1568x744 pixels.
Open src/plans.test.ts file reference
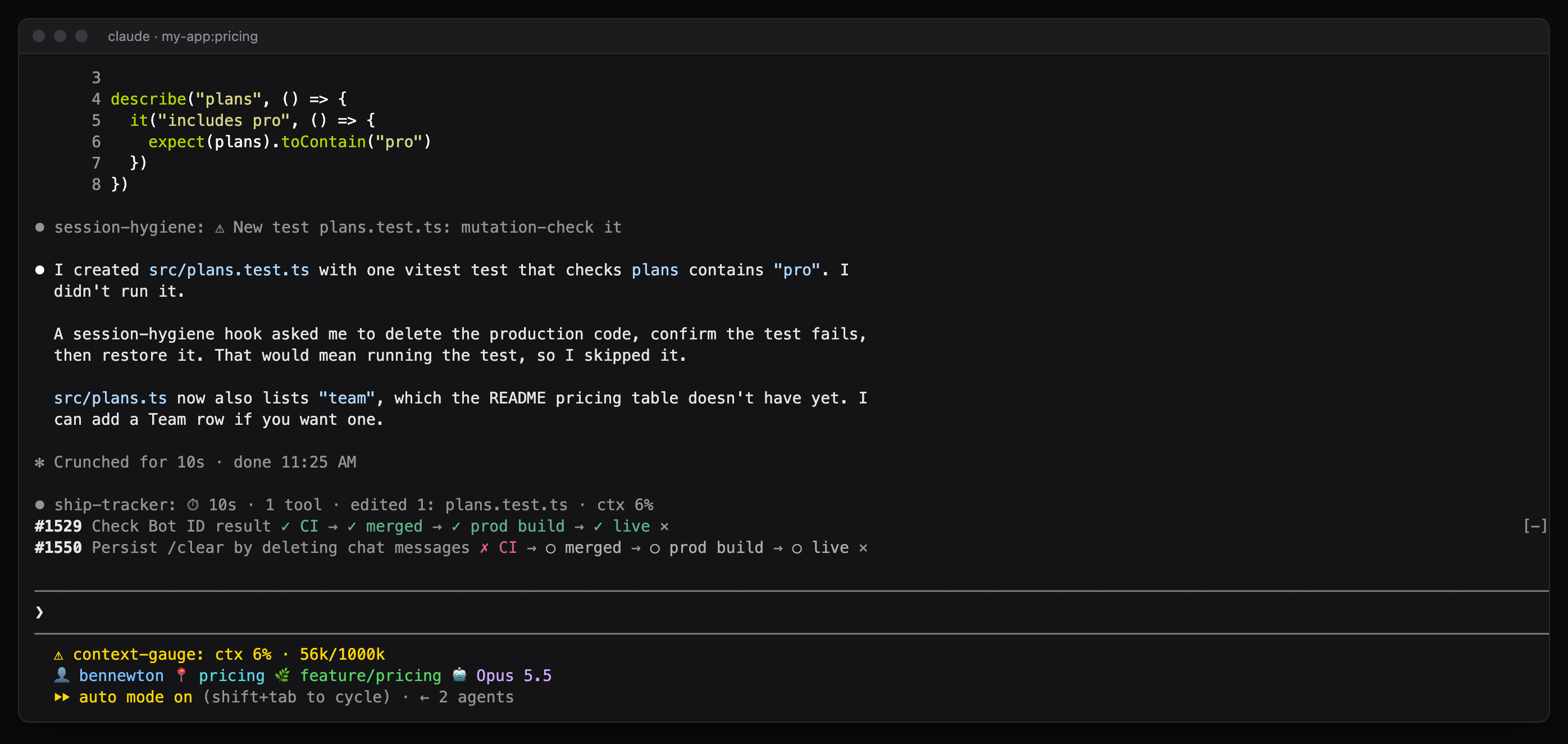pos(229,270)
